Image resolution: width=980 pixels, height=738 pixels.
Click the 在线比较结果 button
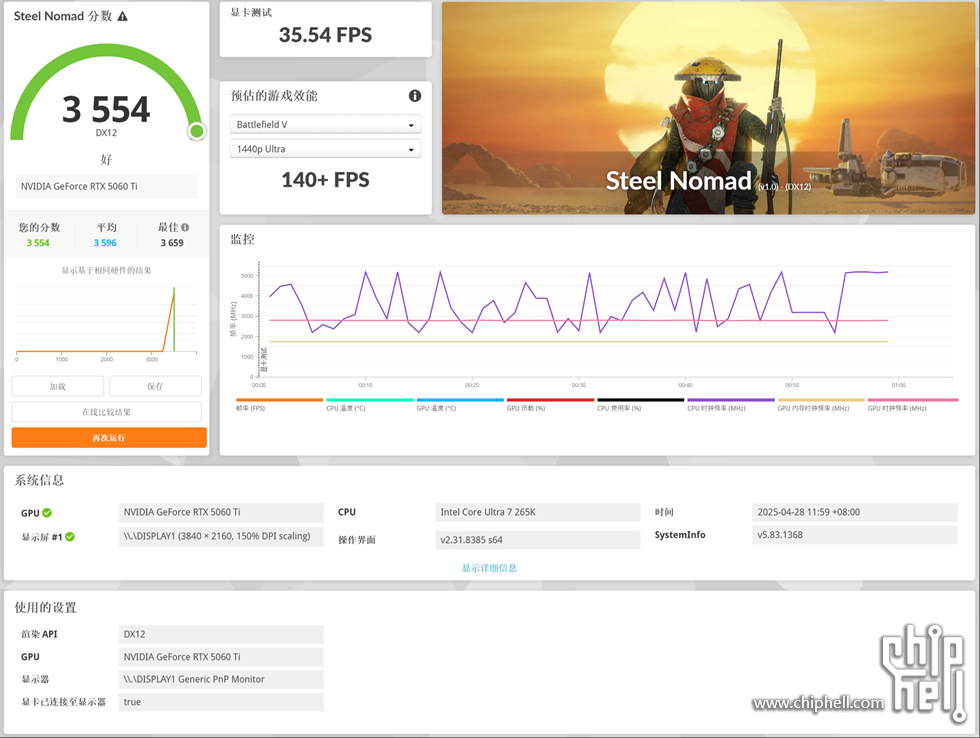pos(106,412)
